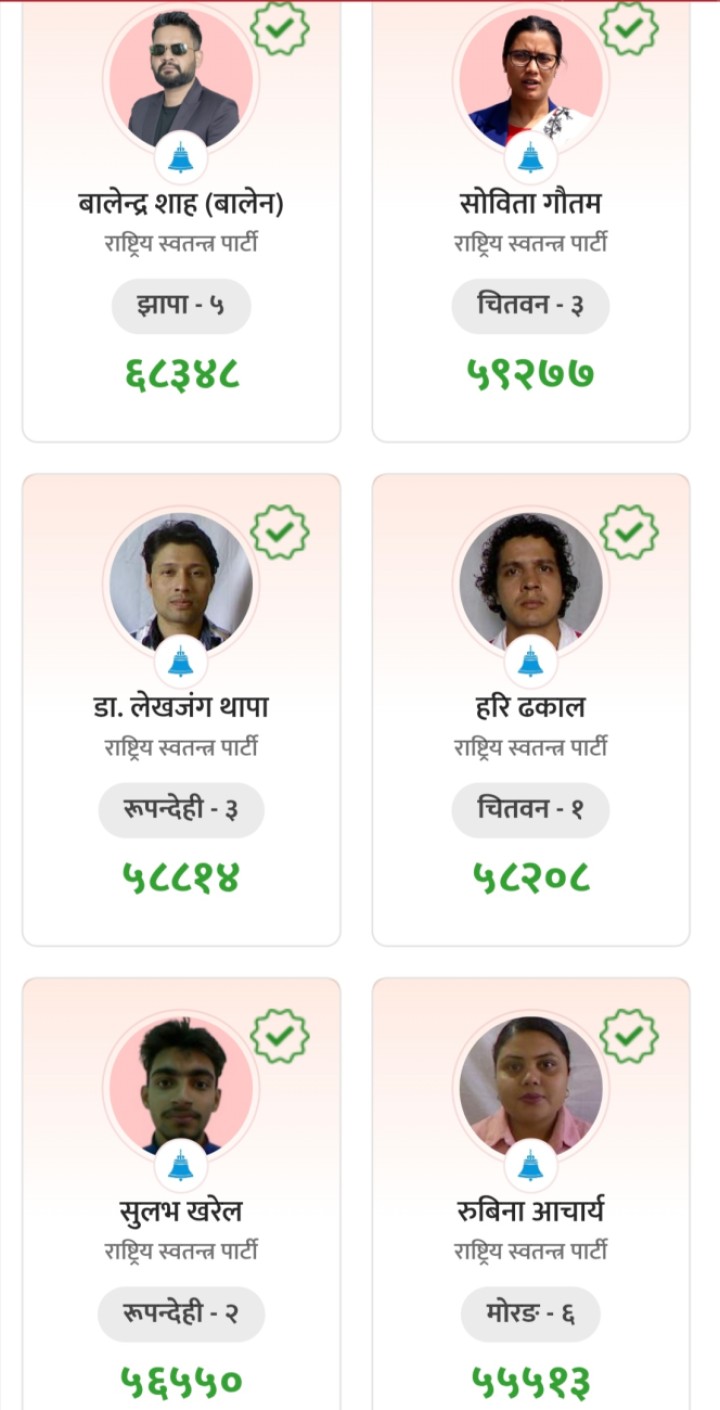Viewport: 720px width, 1410px height.
Task: Click the party label under सोविता गौतम's name
Action: [530, 243]
